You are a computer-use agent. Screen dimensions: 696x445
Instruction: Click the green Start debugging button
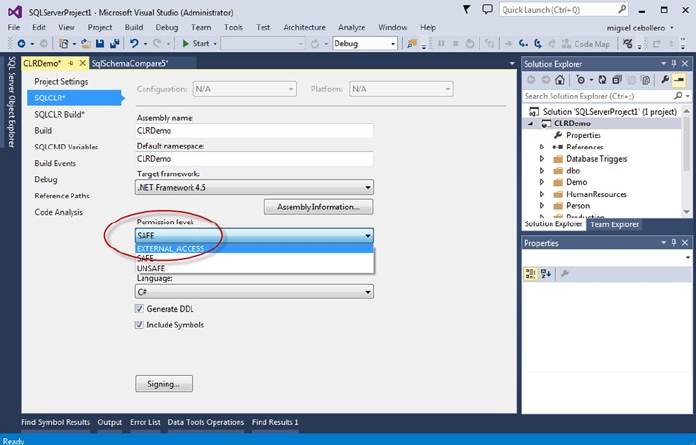[196, 43]
